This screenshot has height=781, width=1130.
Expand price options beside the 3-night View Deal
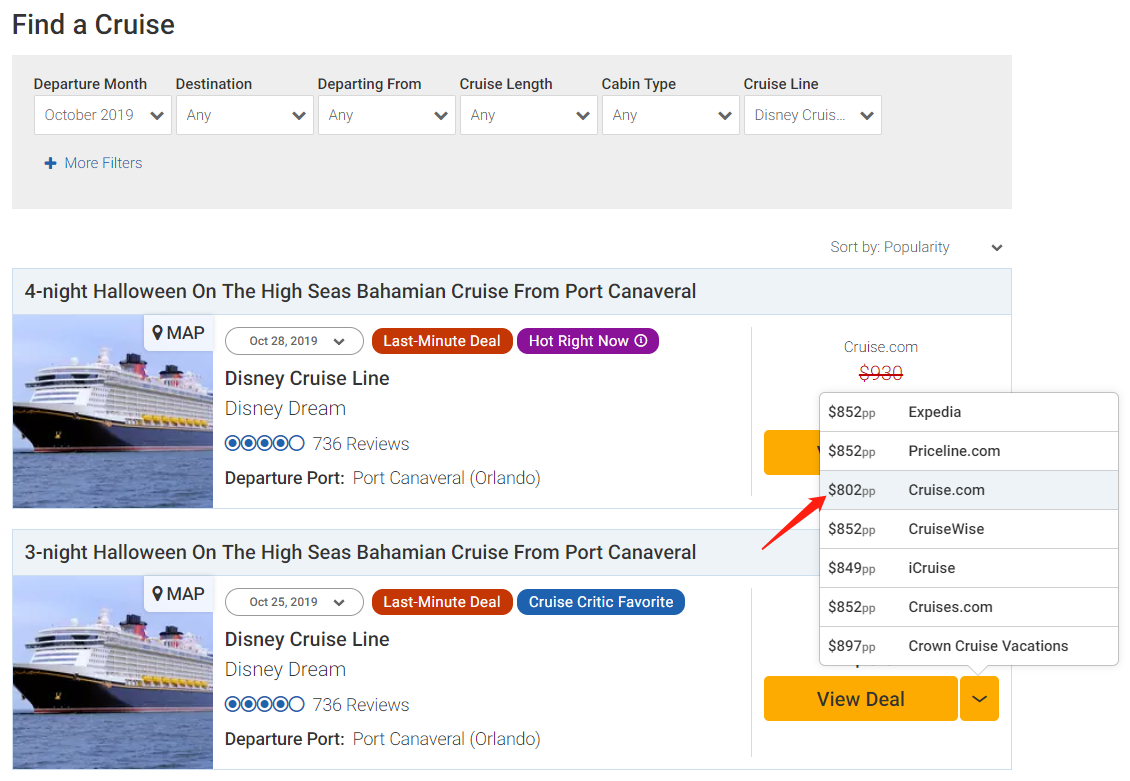[979, 699]
